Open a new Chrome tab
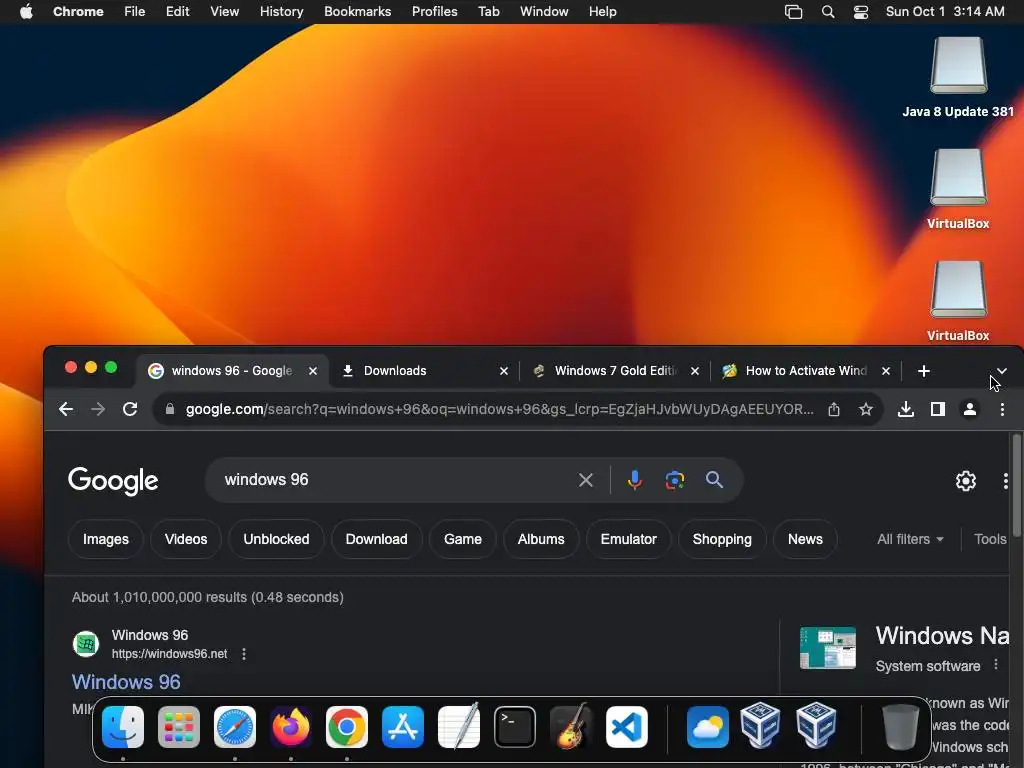Viewport: 1024px width, 768px height. [x=923, y=371]
